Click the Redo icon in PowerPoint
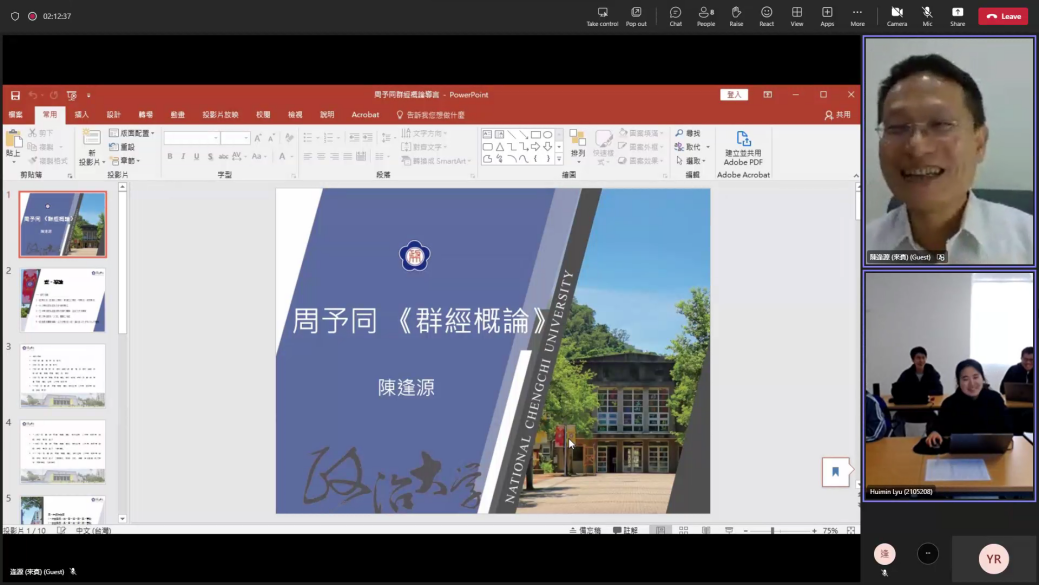Screen dimensions: 1039x585 coord(54,95)
